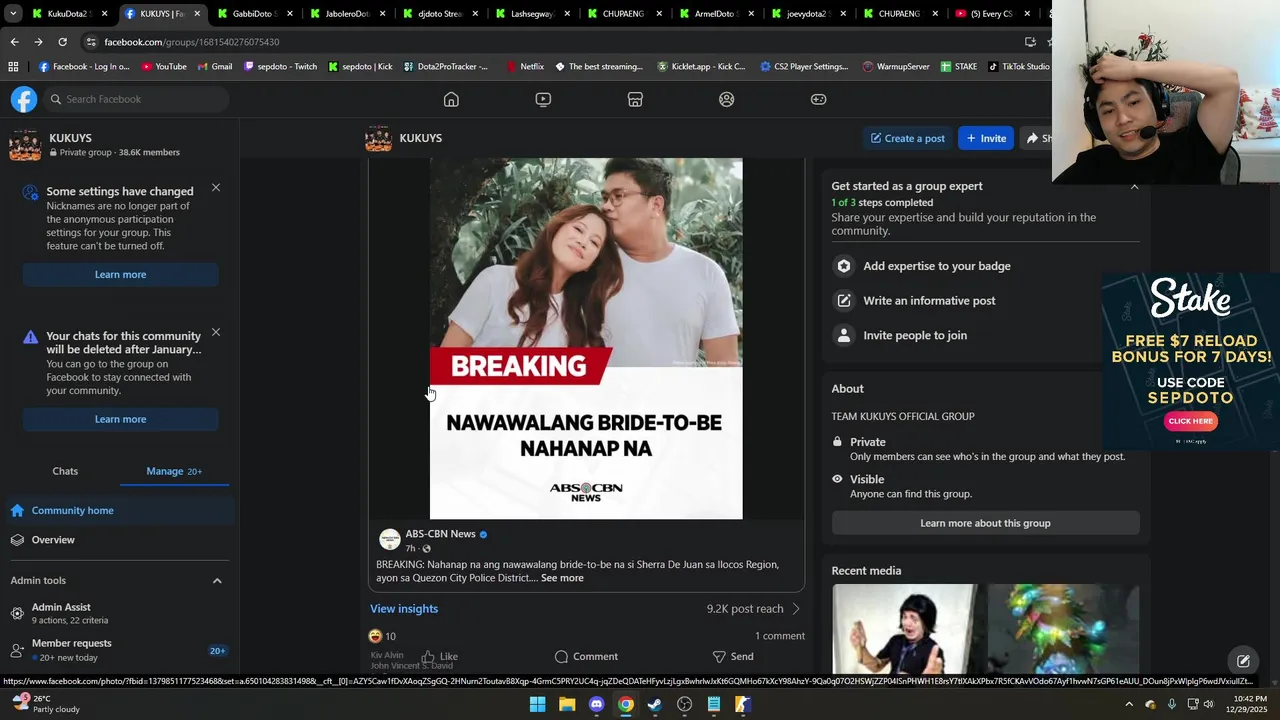Switch to Lashsegway browser tab
The image size is (1280, 720).
click(530, 14)
